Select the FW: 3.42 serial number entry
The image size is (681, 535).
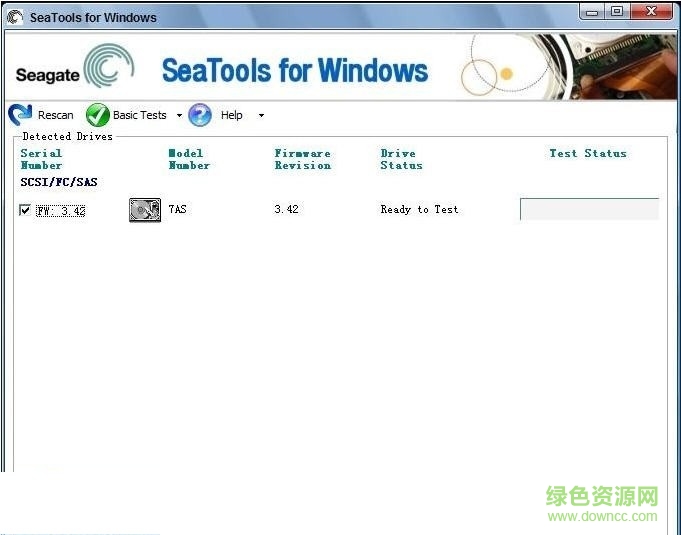pos(60,211)
